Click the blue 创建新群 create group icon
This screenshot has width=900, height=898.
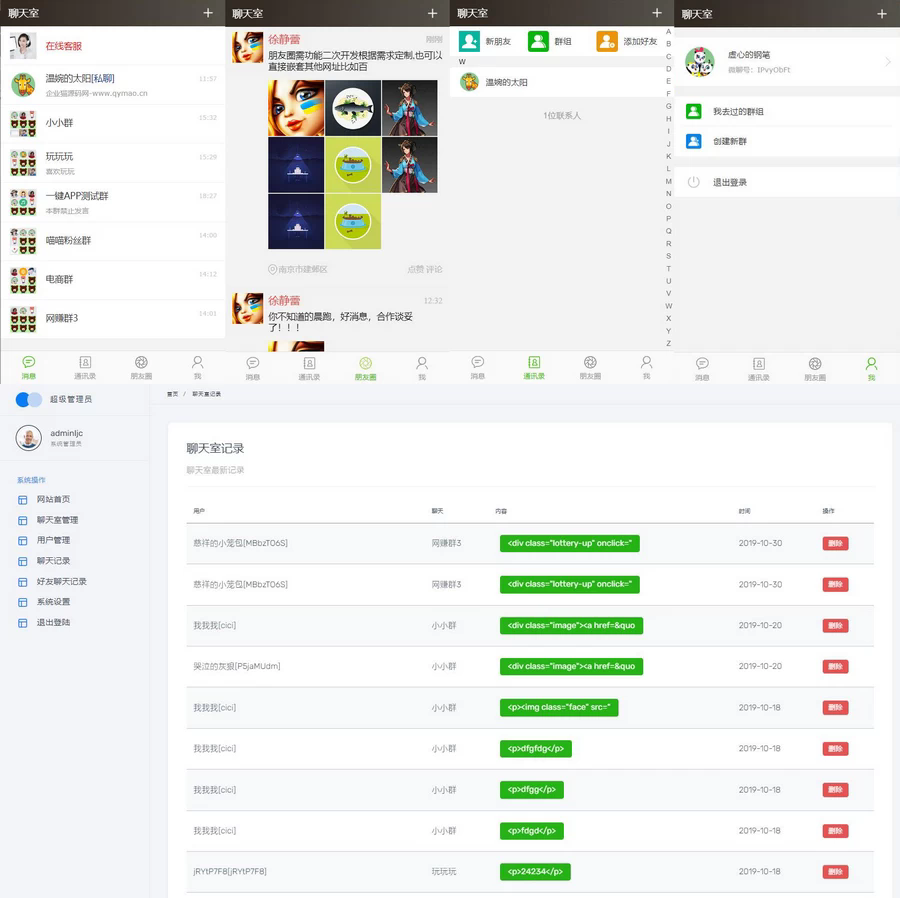tap(693, 141)
